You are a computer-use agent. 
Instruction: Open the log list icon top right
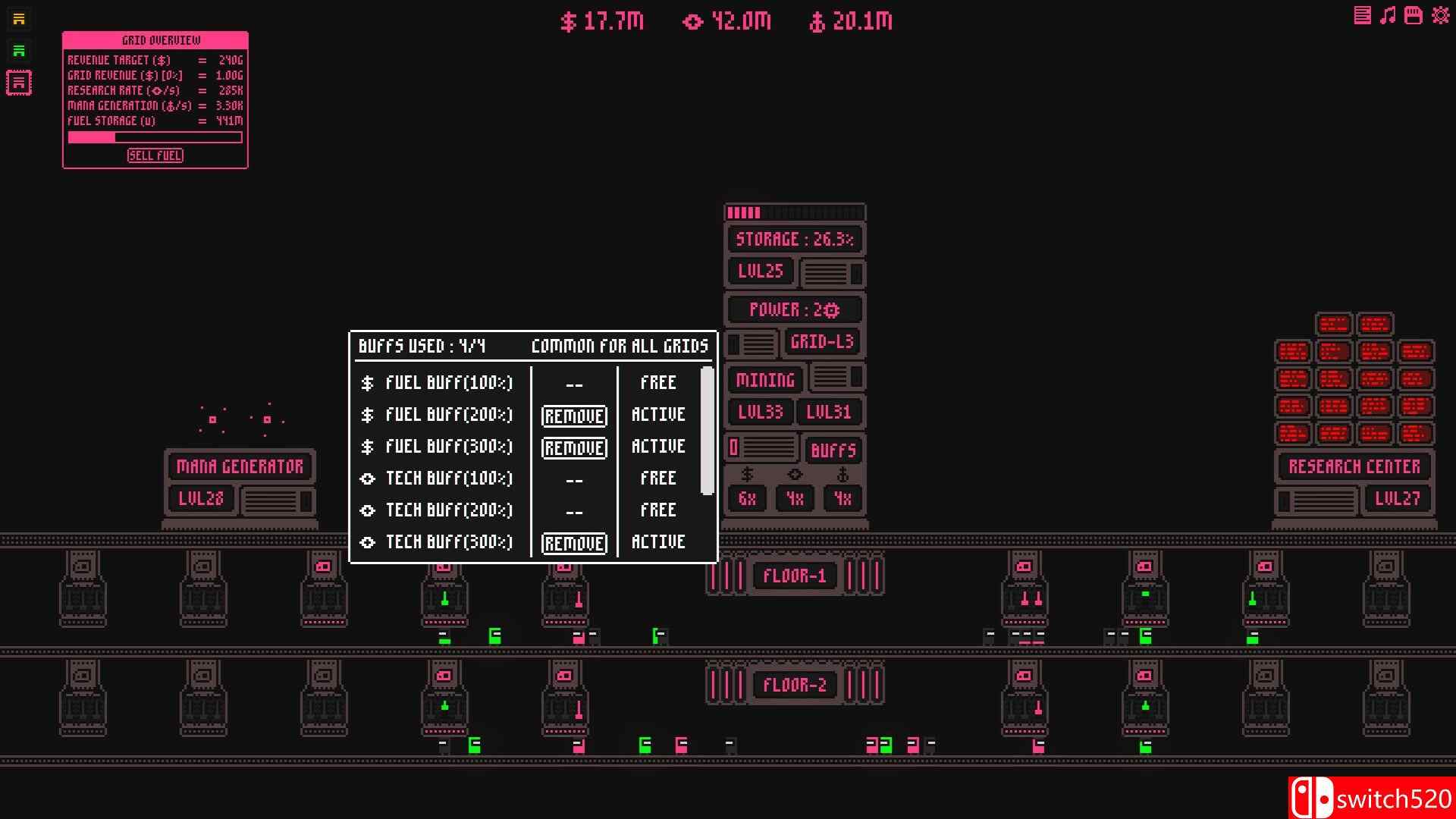coord(1362,15)
